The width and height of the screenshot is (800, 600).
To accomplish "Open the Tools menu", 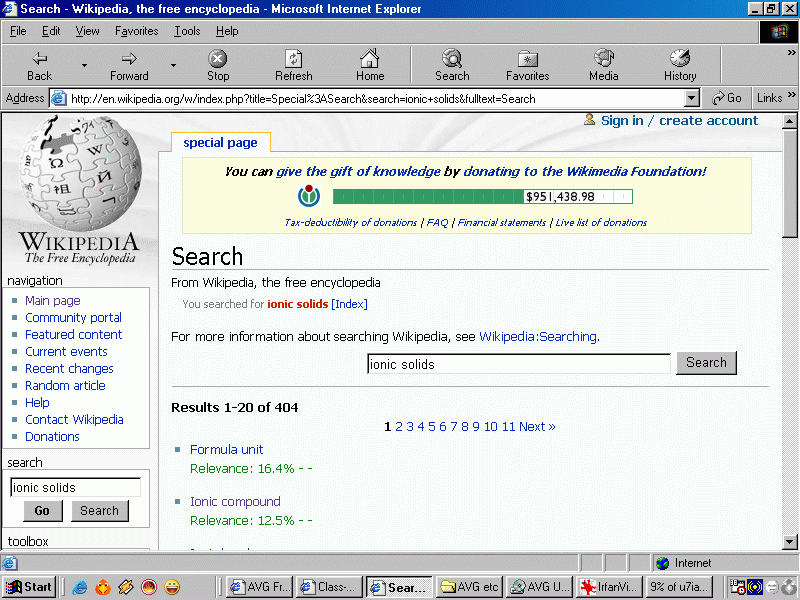I will point(187,31).
